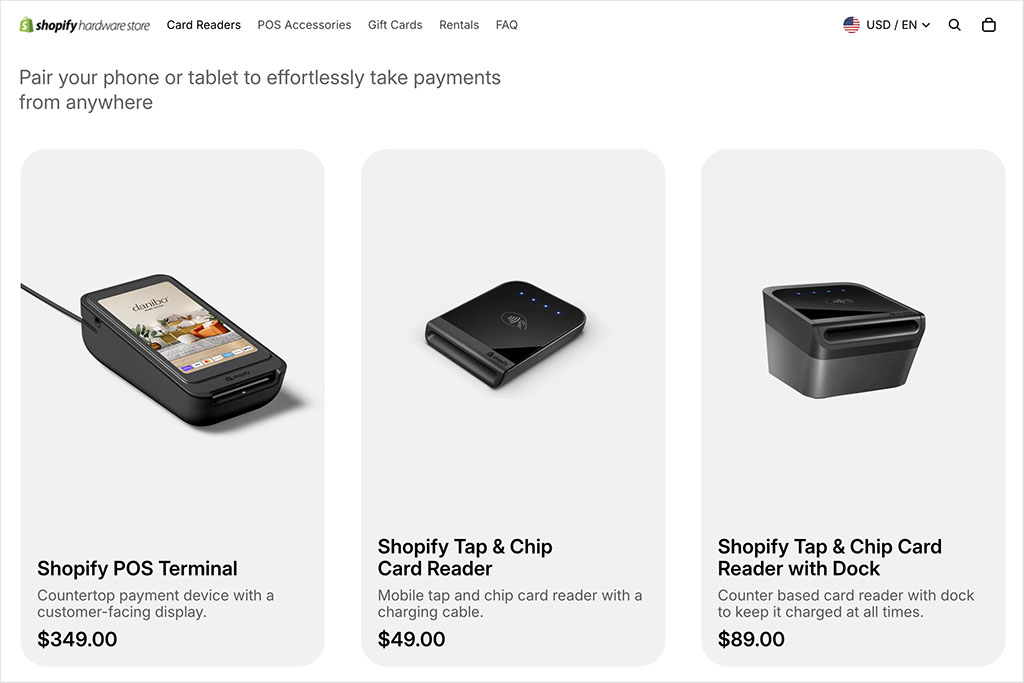
Task: Click the $349.00 price label
Action: coord(77,638)
